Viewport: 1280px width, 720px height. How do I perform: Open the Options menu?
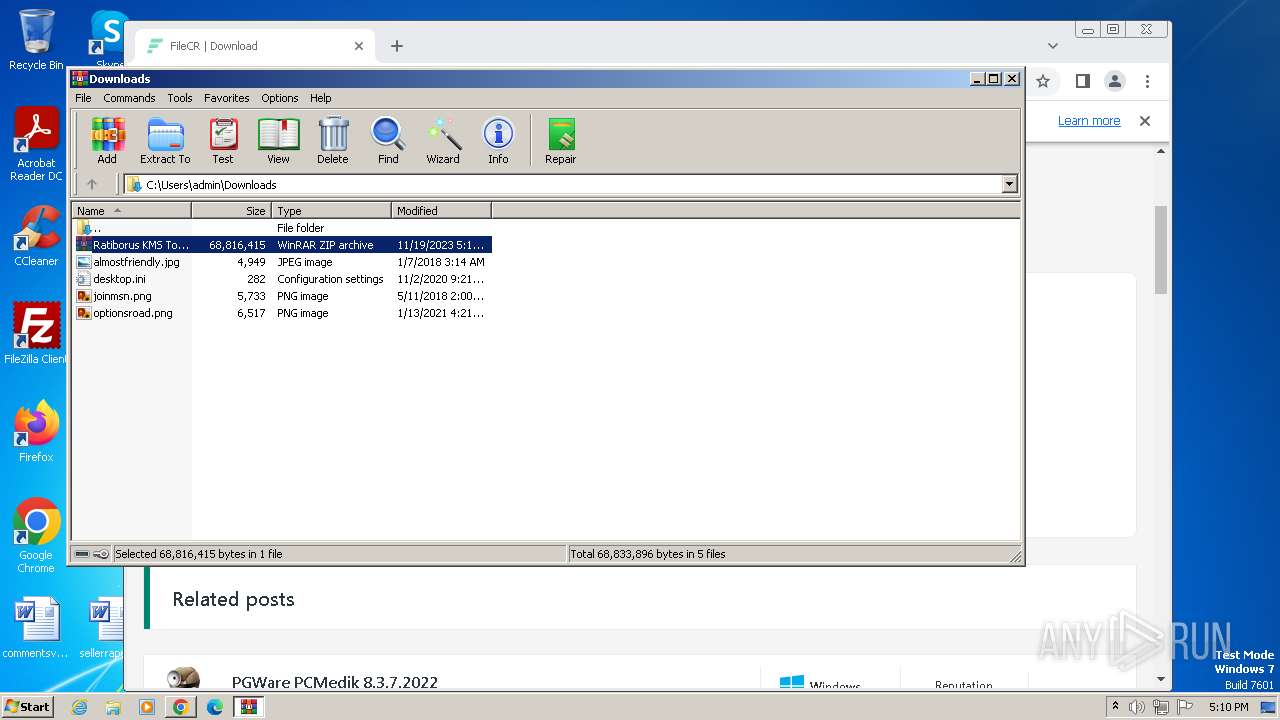click(x=280, y=98)
